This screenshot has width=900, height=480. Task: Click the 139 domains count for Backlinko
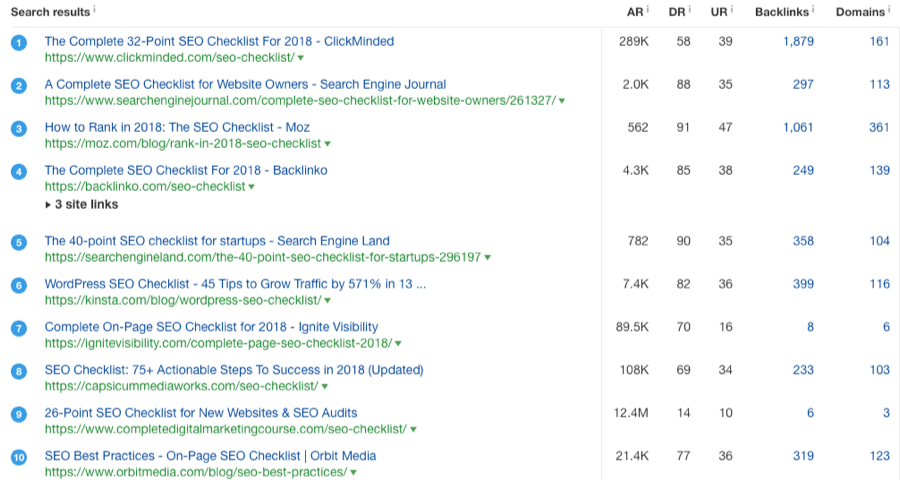[879, 171]
